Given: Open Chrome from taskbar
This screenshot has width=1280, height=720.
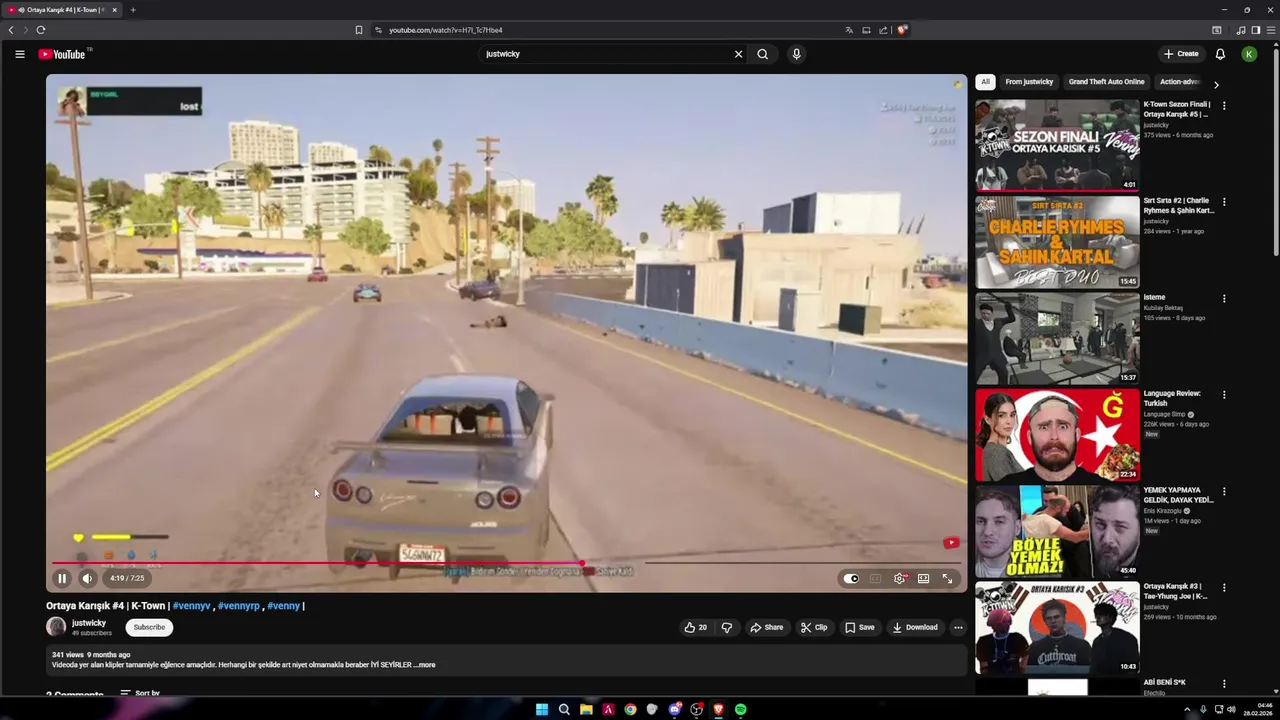Looking at the screenshot, I should pyautogui.click(x=630, y=709).
